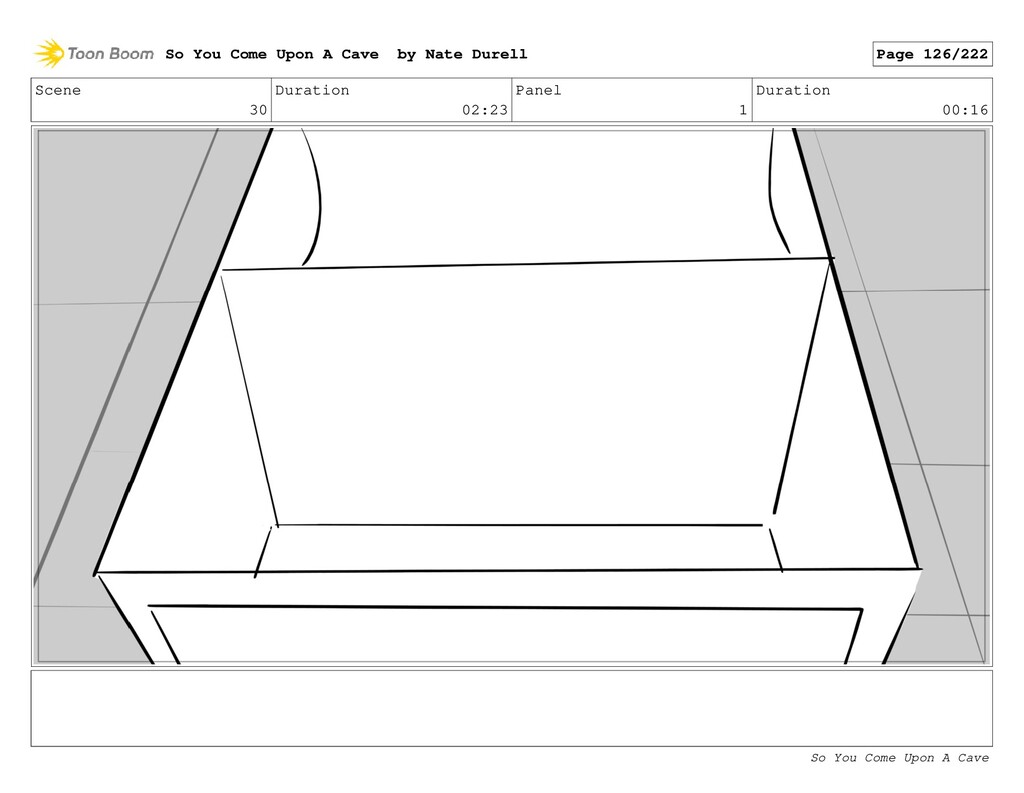Select the scene number '30'
The height and width of the screenshot is (793, 1024).
(x=259, y=110)
